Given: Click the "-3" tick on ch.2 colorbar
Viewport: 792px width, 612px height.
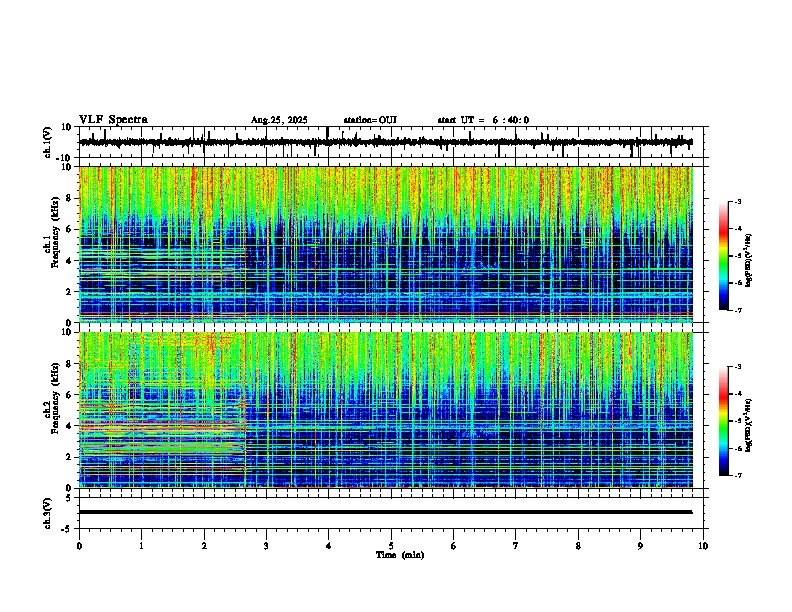Looking at the screenshot, I should click(x=737, y=367).
